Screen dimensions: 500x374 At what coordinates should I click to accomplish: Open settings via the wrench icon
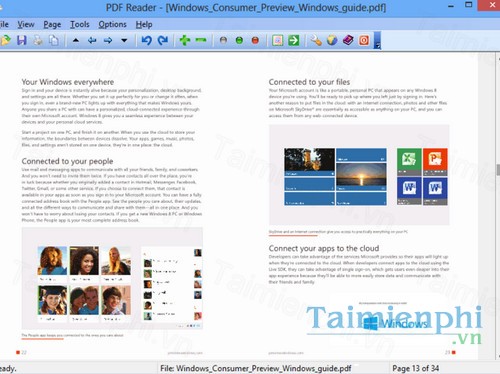pyautogui.click(x=316, y=40)
